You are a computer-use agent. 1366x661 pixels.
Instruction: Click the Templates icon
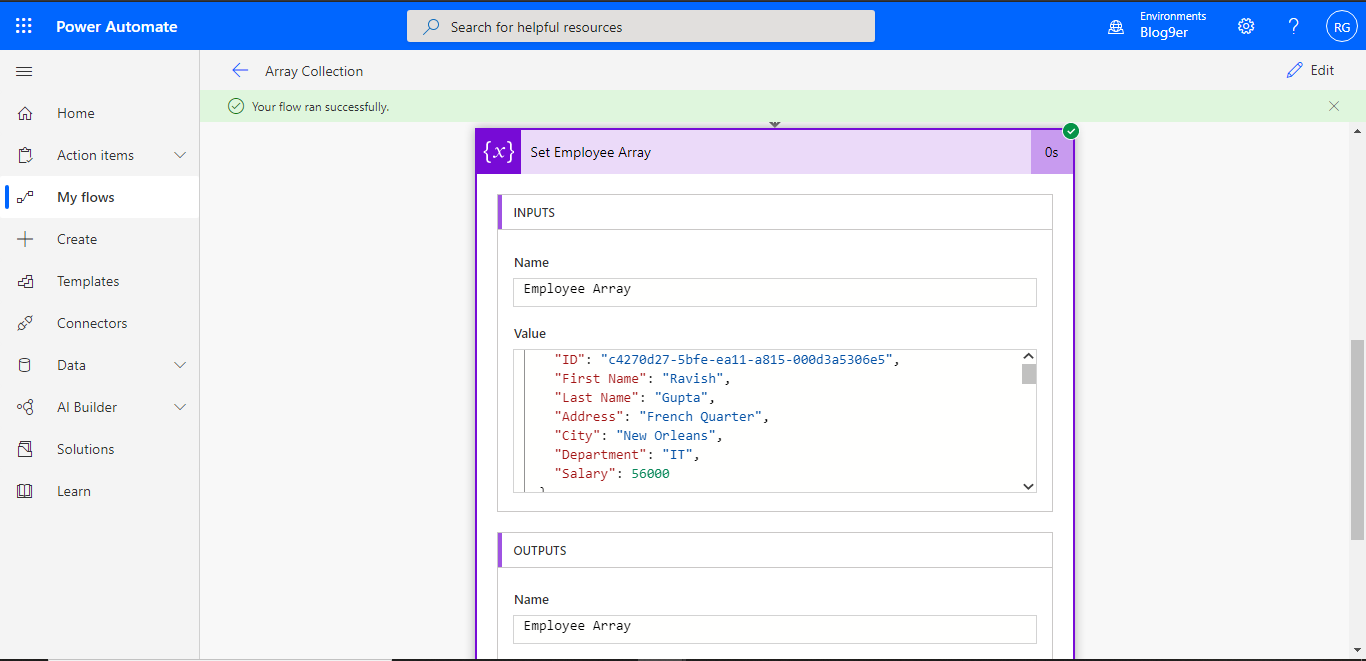click(x=25, y=281)
